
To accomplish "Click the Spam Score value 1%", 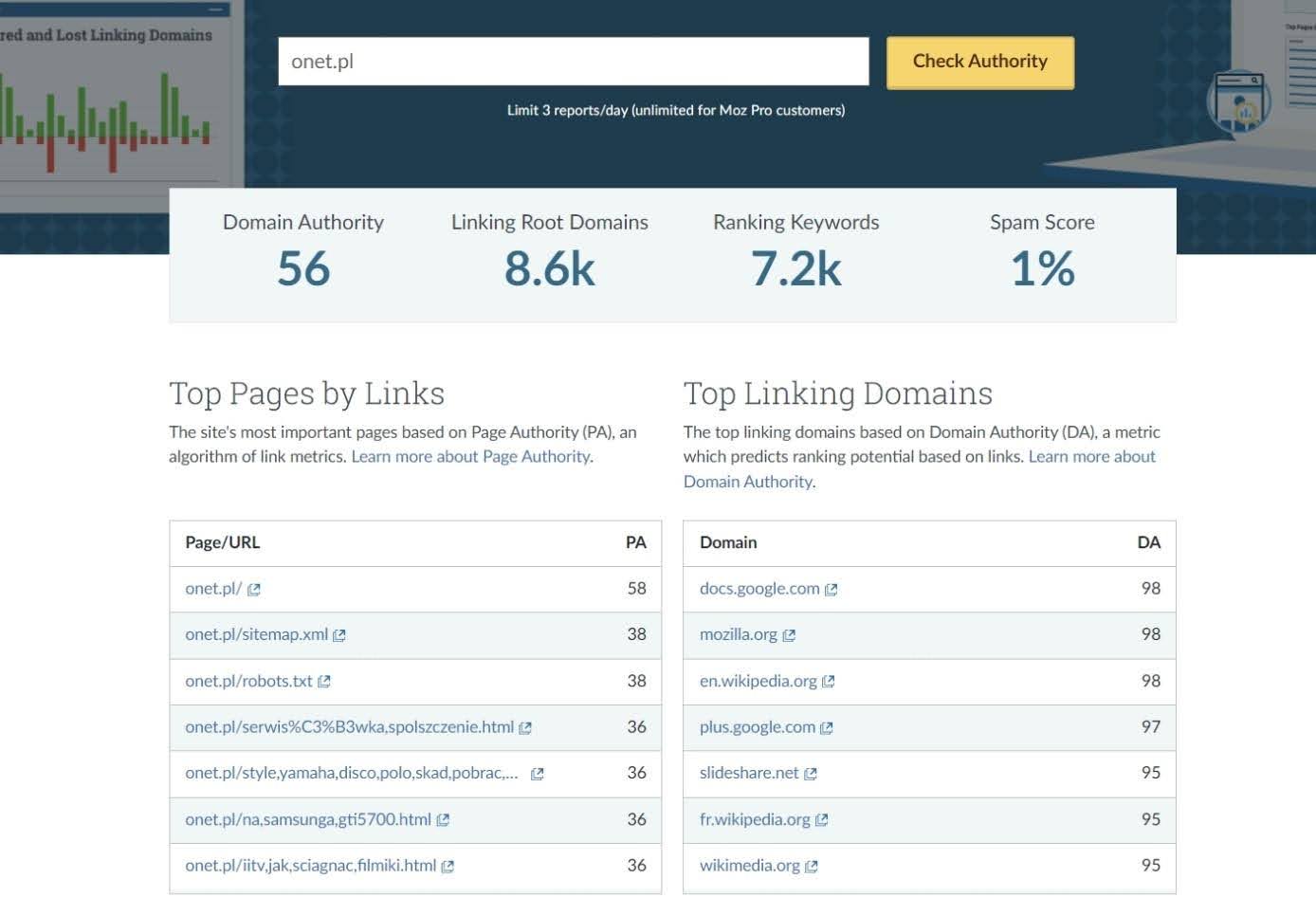I will 1043,268.
